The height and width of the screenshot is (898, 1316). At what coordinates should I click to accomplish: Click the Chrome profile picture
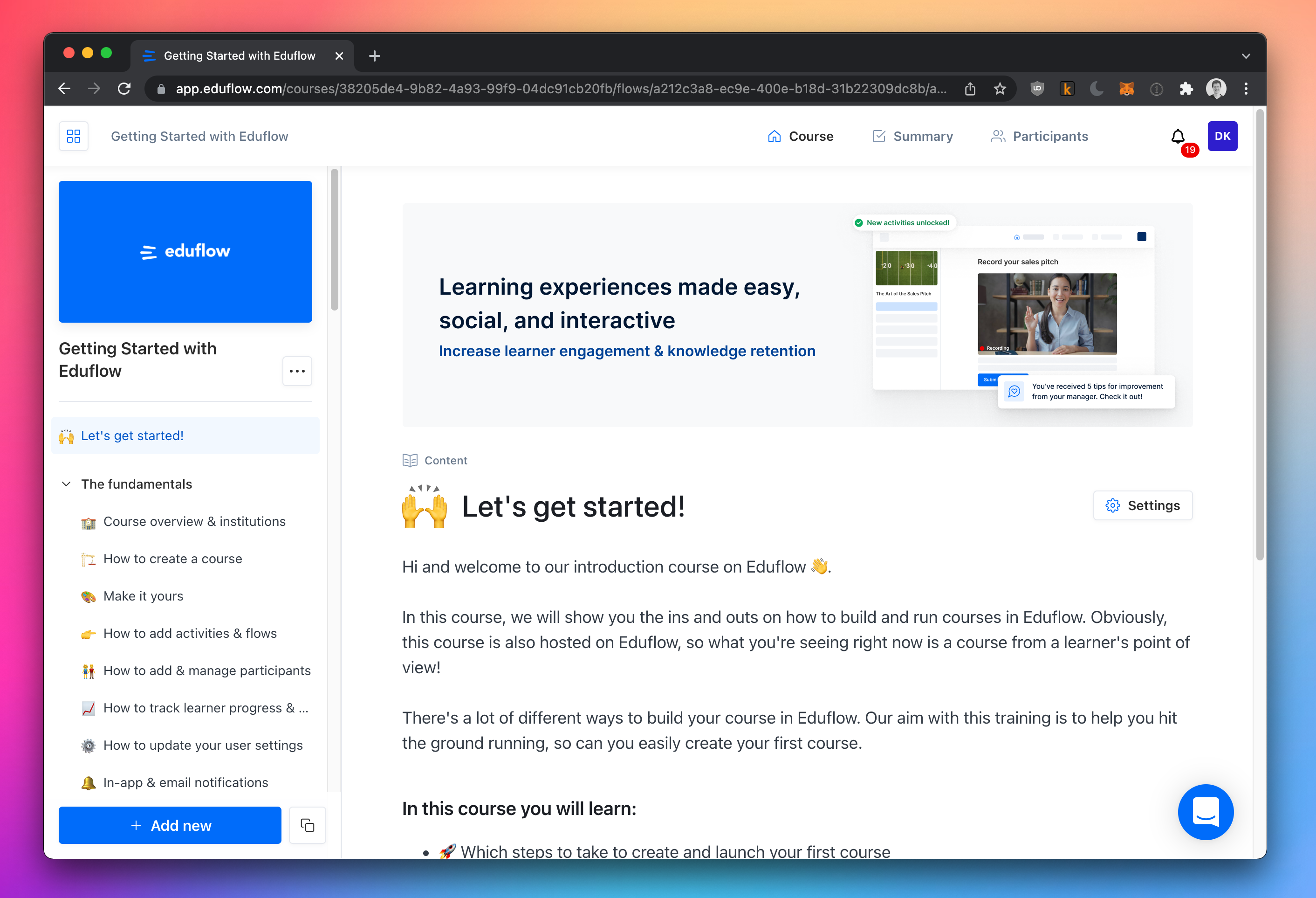(1216, 89)
